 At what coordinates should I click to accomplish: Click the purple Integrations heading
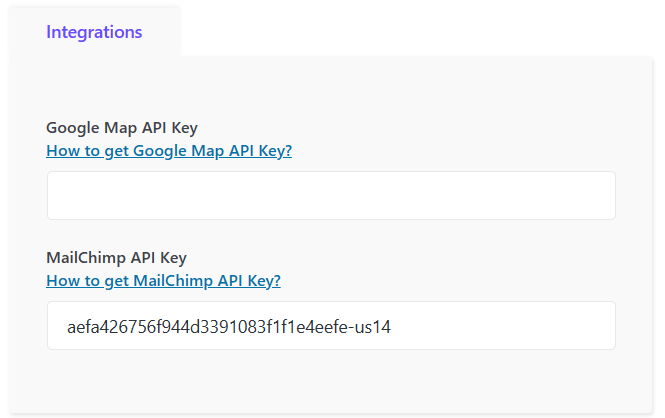(x=94, y=32)
